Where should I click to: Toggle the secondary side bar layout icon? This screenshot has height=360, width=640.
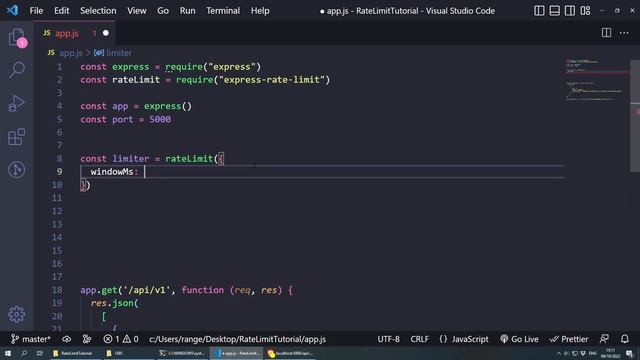(x=570, y=11)
